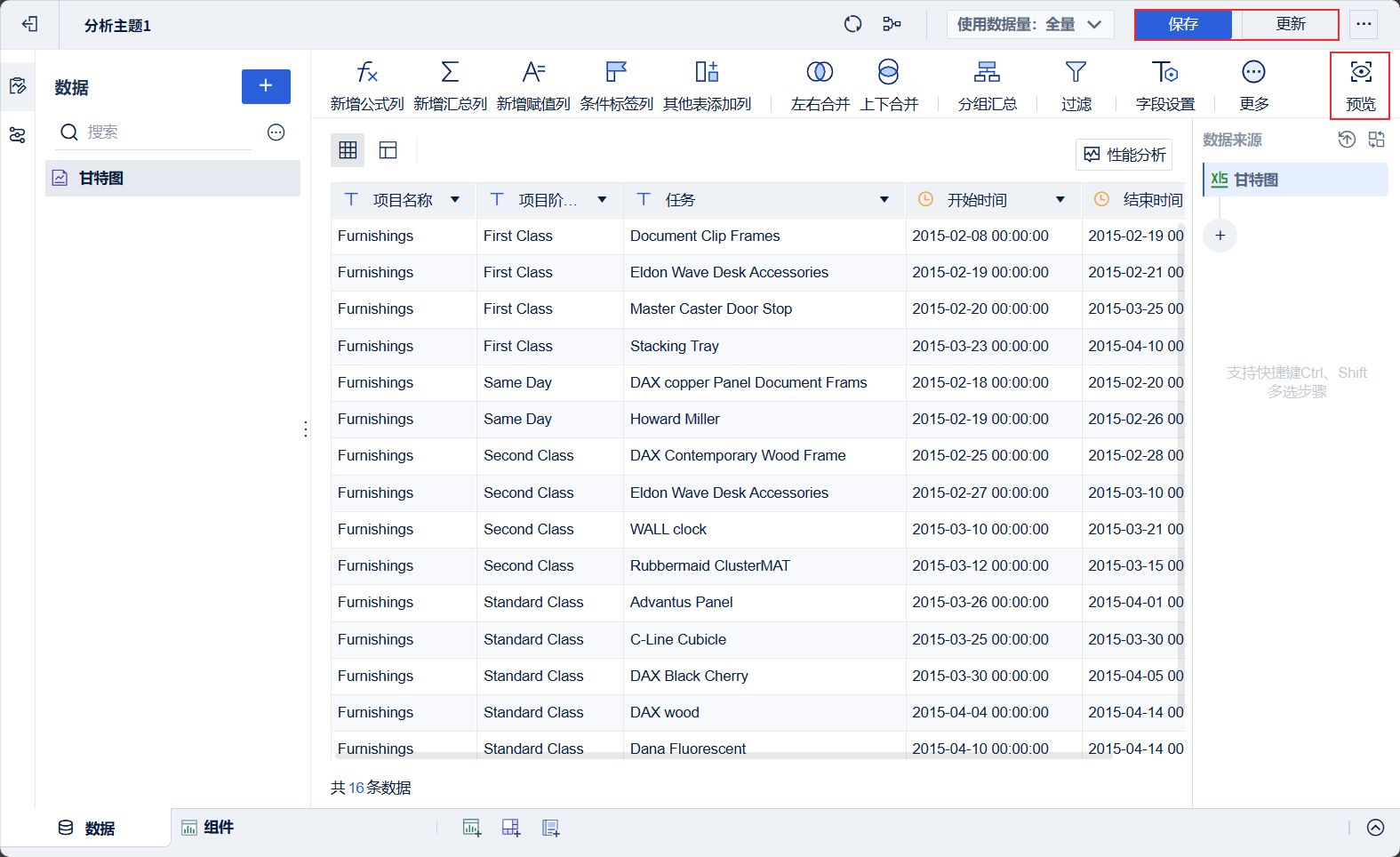The height and width of the screenshot is (857, 1400).
Task: Click cell C-Line Cubicle
Action: click(x=764, y=640)
